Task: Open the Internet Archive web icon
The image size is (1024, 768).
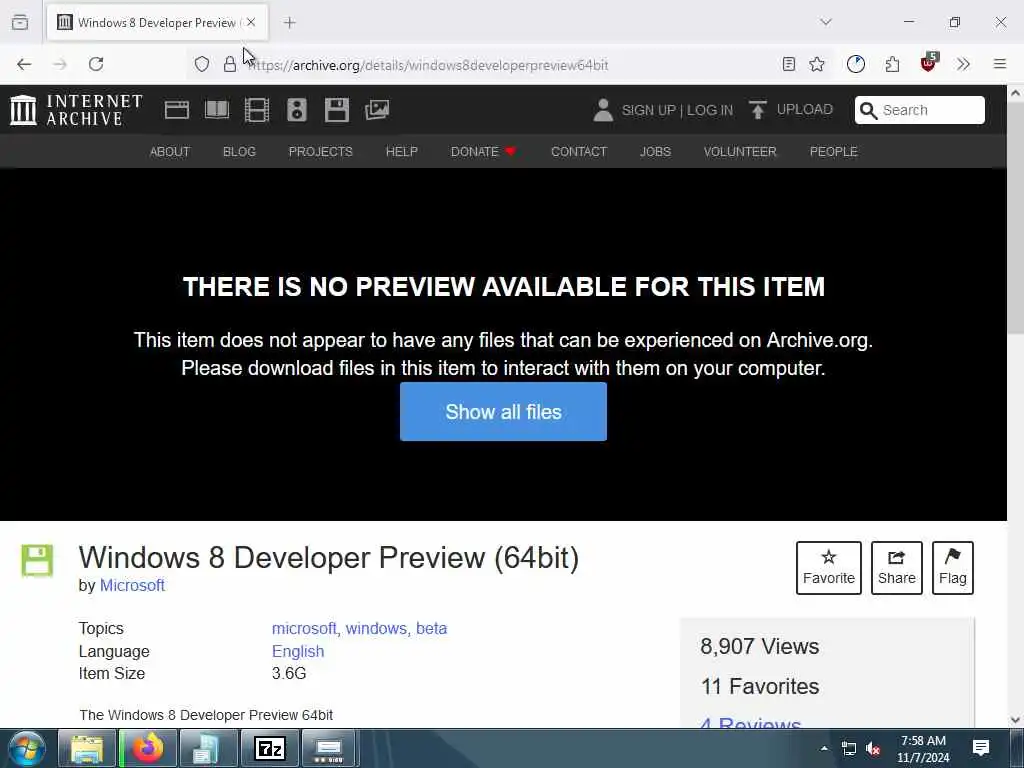Action: click(176, 110)
